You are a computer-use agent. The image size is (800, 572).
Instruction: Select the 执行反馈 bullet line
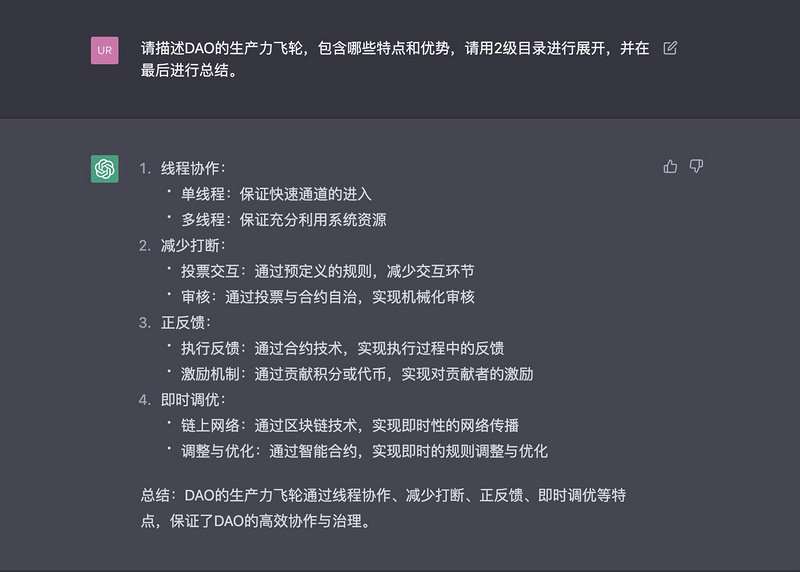coord(342,348)
